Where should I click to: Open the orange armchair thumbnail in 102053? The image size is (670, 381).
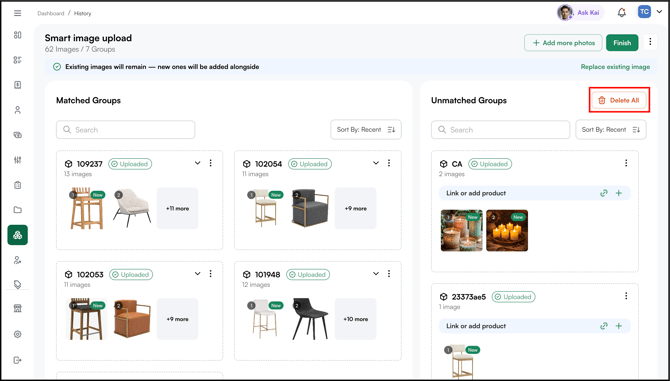click(x=132, y=319)
